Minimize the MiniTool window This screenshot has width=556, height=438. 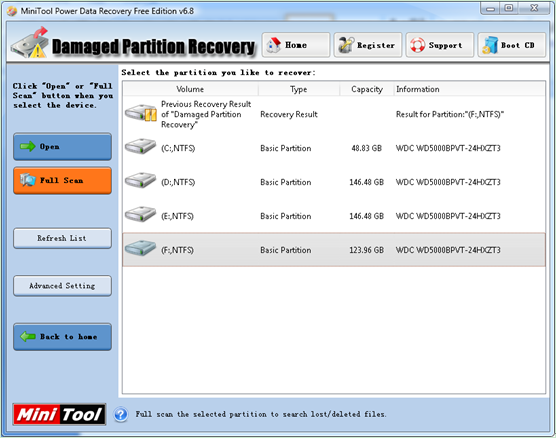(490, 8)
